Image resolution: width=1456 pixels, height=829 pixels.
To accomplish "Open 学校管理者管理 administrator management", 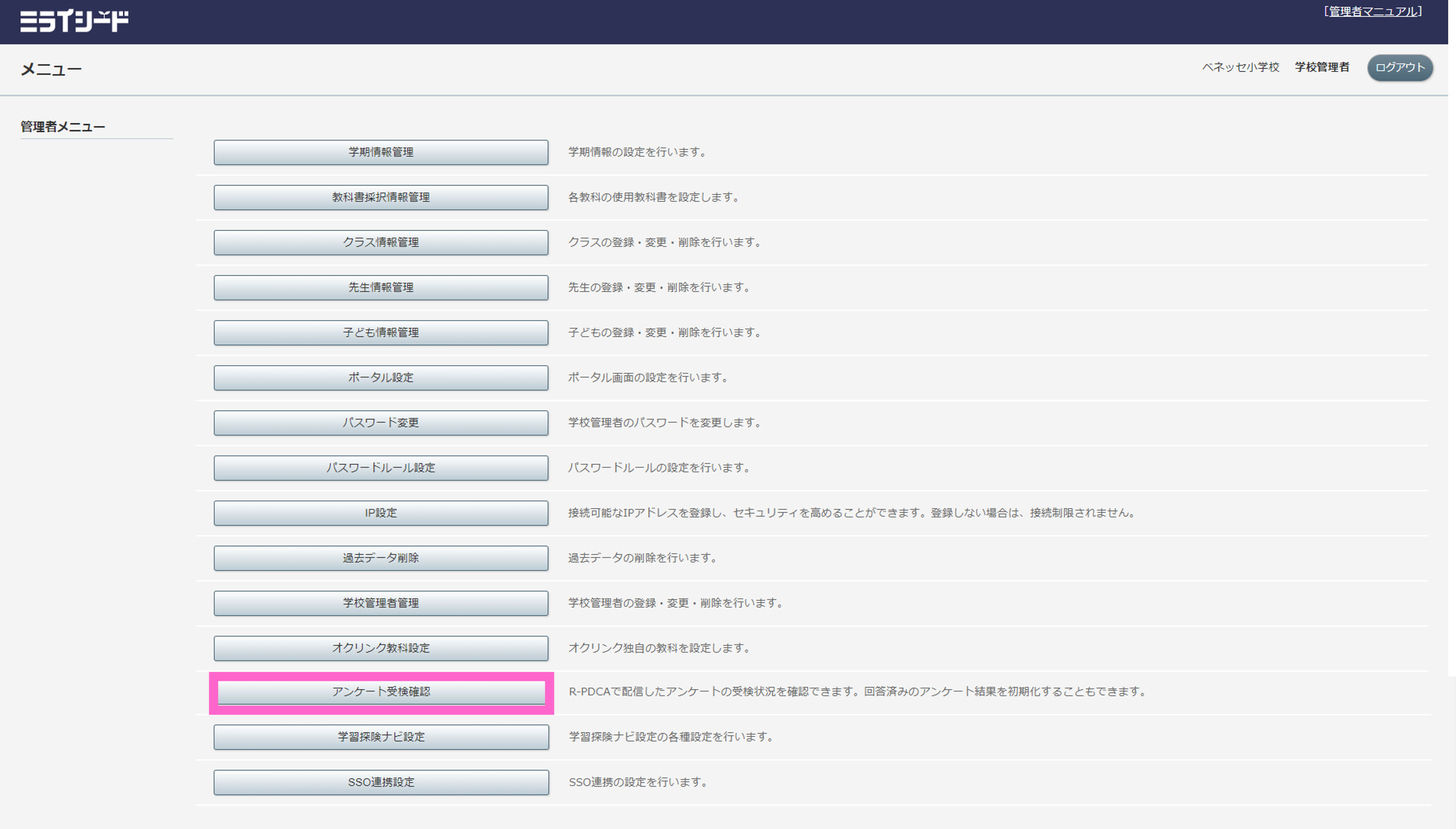I will 380,602.
